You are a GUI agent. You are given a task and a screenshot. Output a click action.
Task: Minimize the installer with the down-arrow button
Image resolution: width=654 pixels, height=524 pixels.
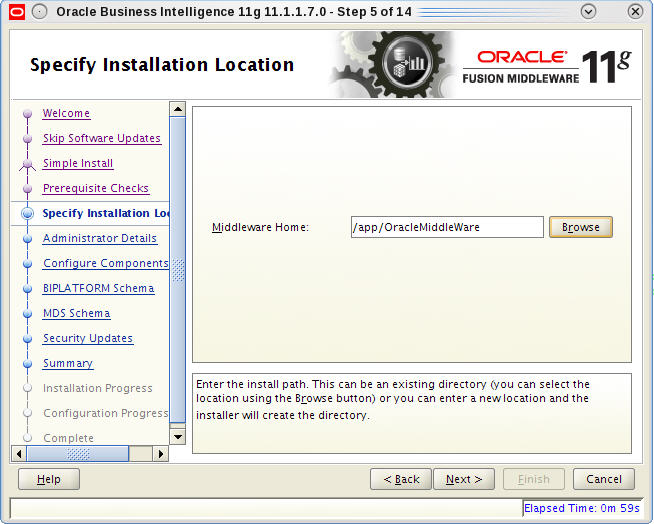coord(588,12)
